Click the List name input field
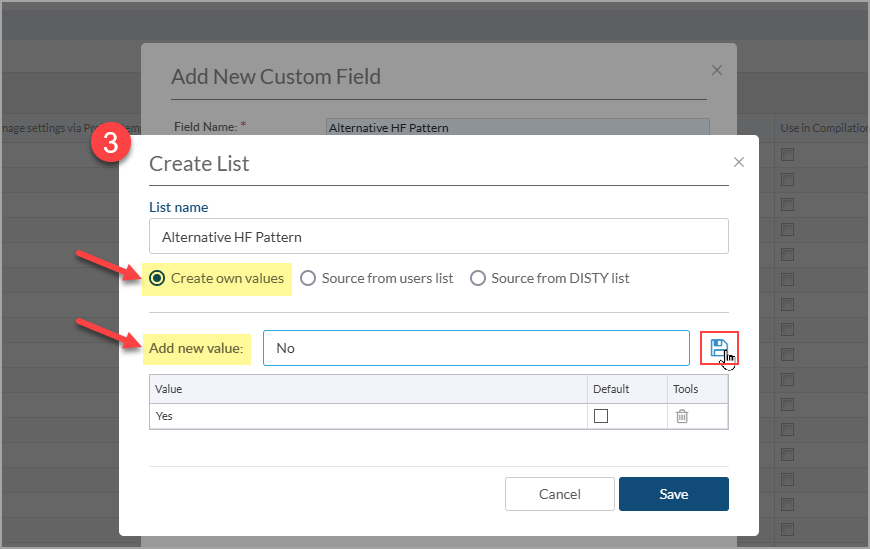This screenshot has height=549, width=870. pyautogui.click(x=439, y=237)
